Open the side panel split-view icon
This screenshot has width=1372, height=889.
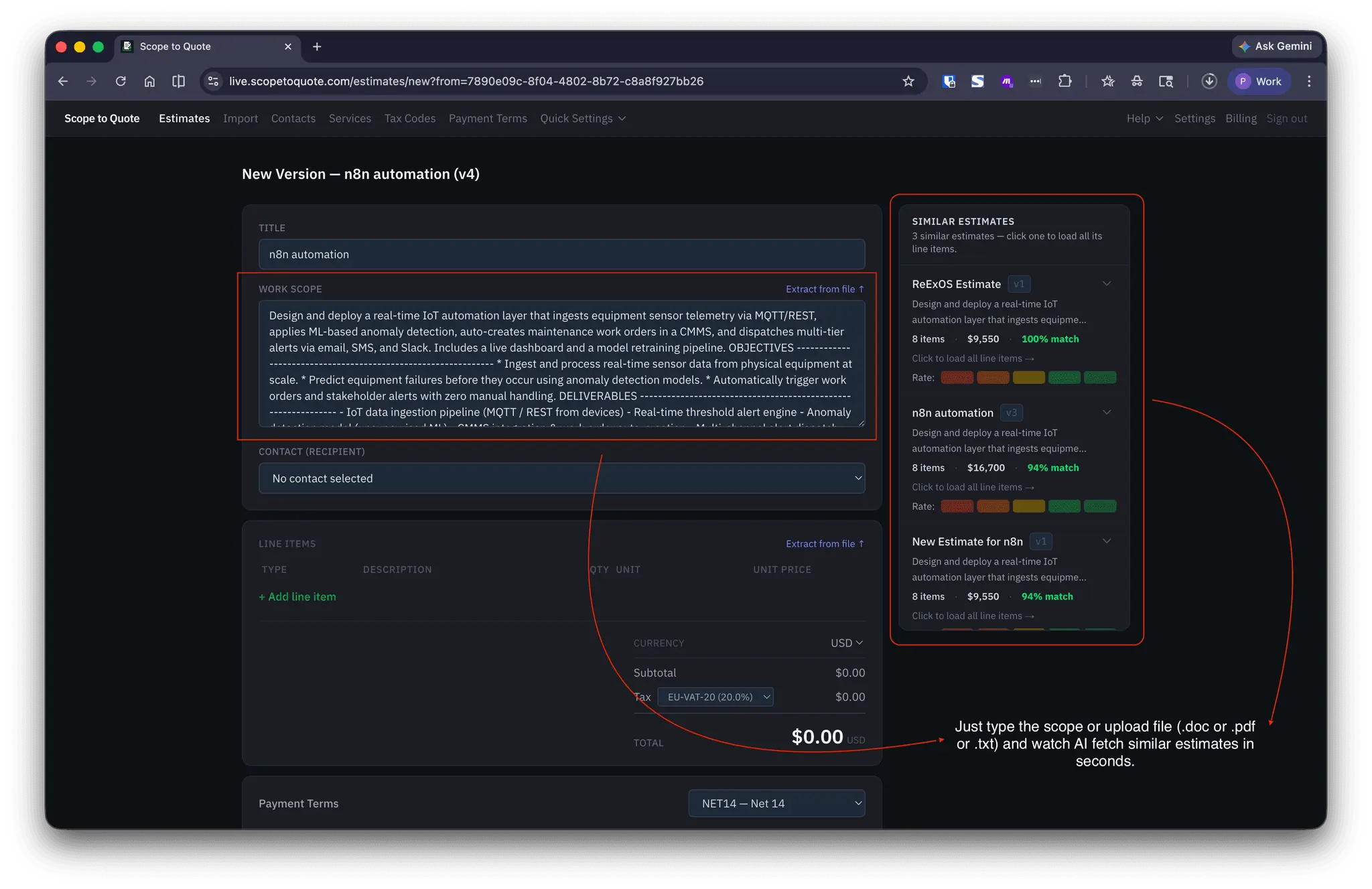[x=178, y=81]
